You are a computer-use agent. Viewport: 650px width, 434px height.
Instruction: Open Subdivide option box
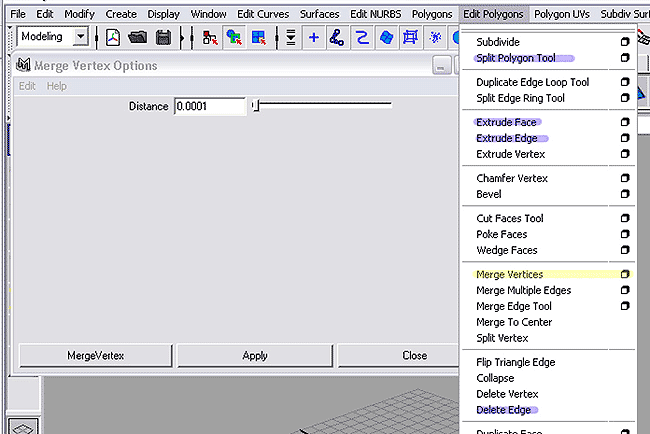pos(625,42)
